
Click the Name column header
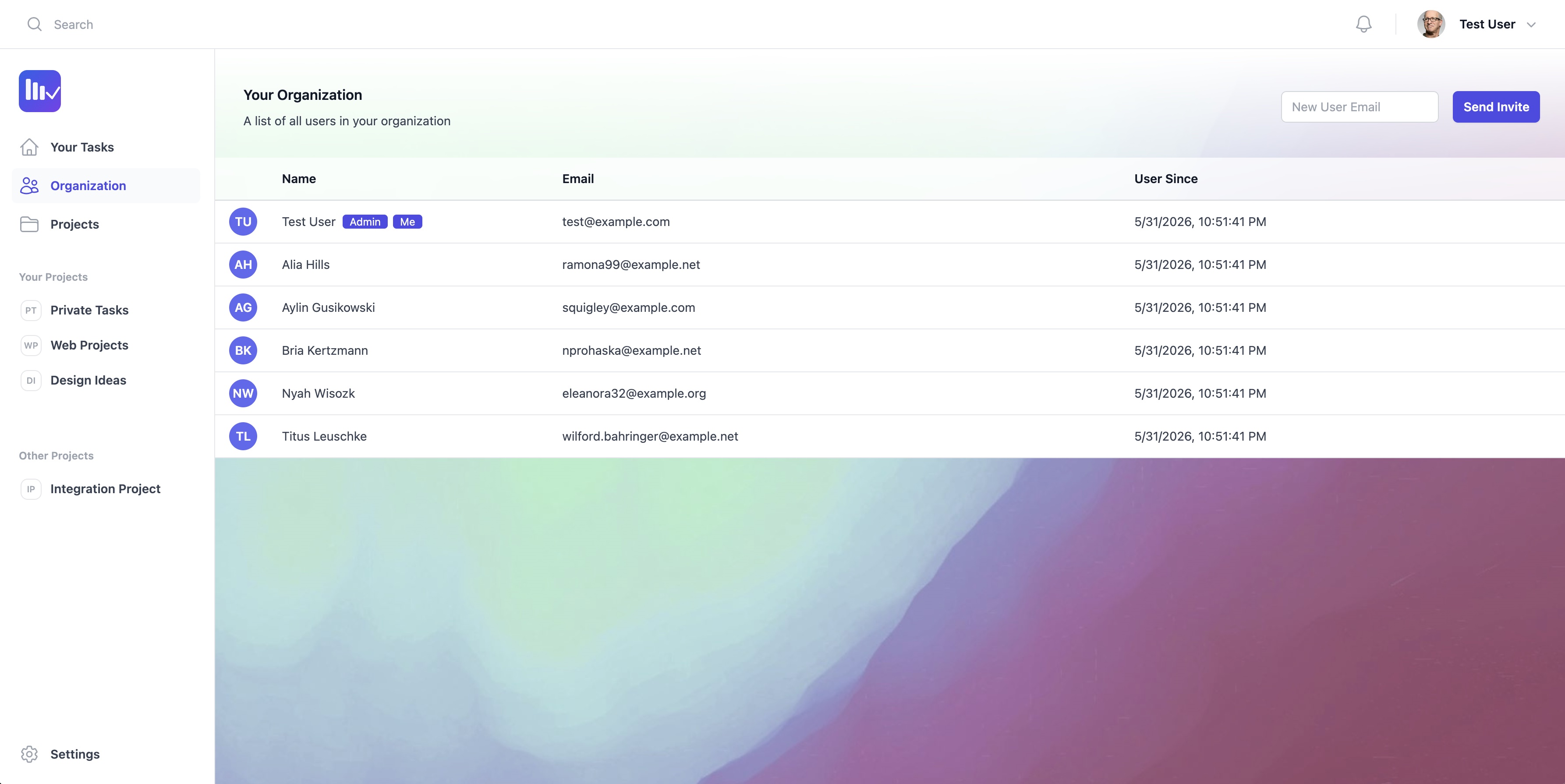pyautogui.click(x=299, y=179)
